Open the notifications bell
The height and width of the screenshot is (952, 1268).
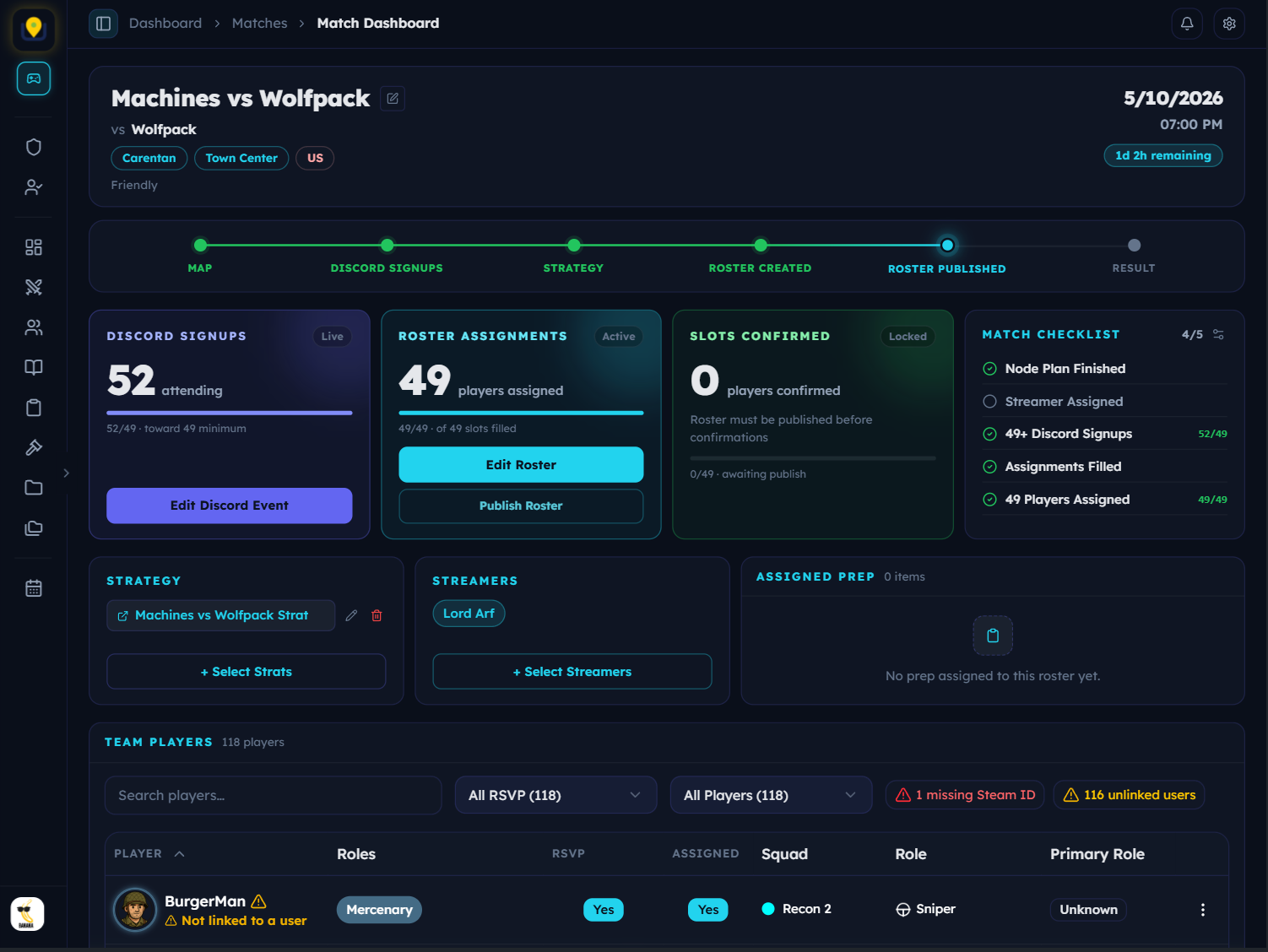1187,24
